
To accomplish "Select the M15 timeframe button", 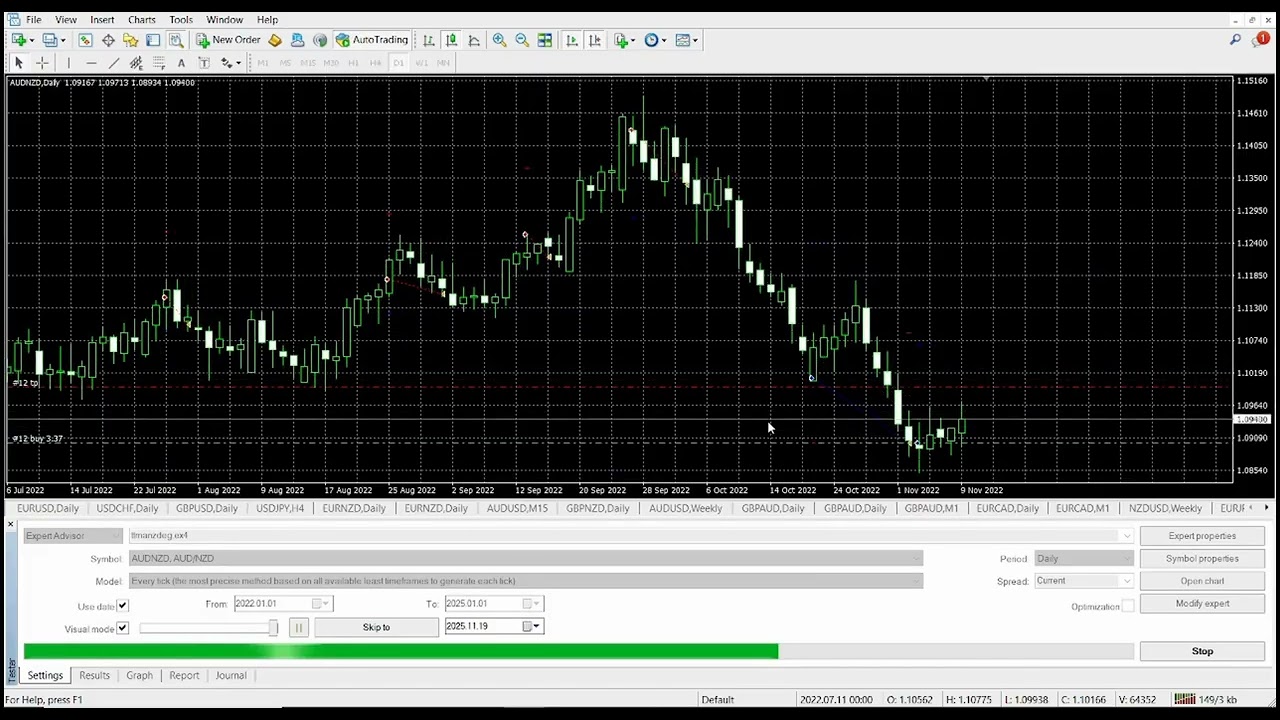I will (x=307, y=63).
